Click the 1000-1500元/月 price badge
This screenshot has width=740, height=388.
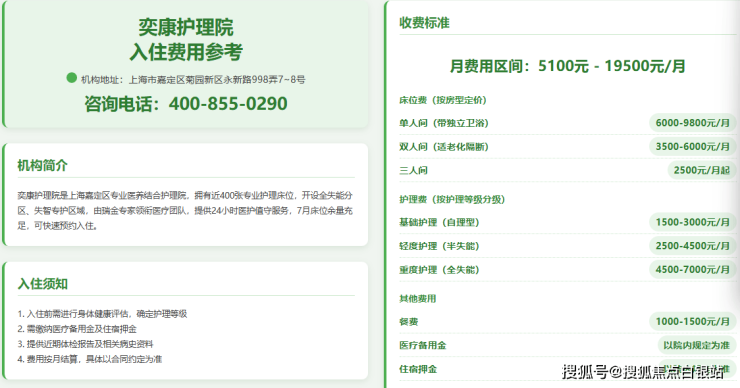tap(692, 321)
